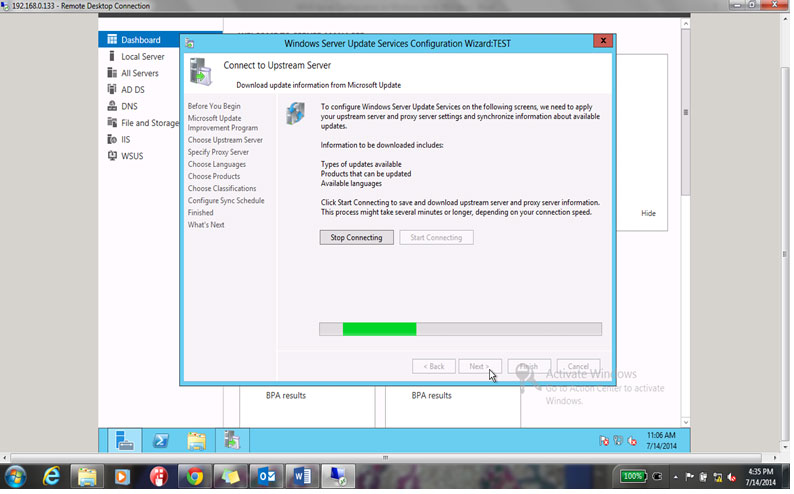794x494 pixels.
Task: Click the Next button in wizard
Action: pyautogui.click(x=480, y=366)
